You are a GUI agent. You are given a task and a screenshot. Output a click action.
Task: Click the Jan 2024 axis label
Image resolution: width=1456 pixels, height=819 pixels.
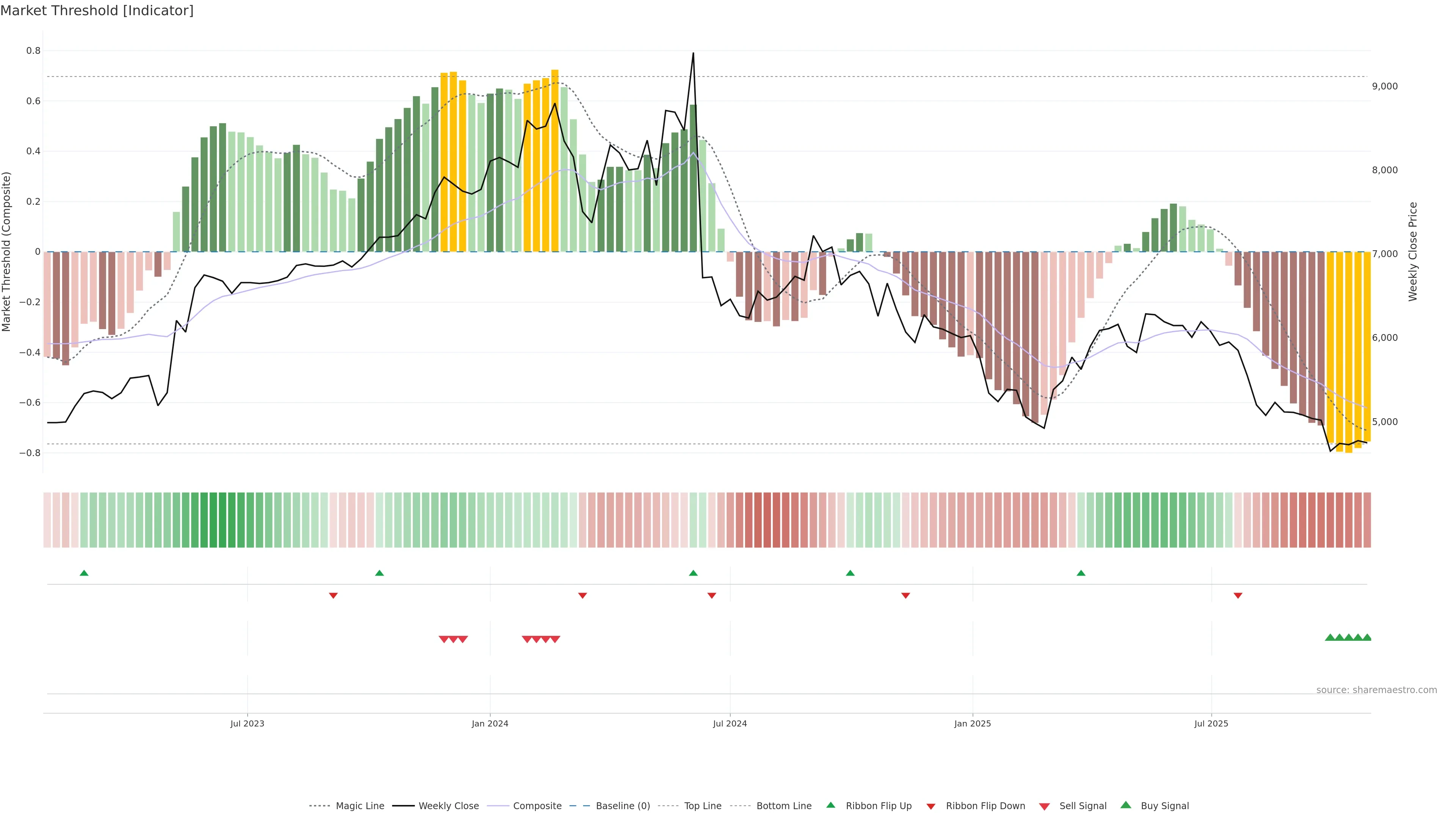tap(490, 724)
